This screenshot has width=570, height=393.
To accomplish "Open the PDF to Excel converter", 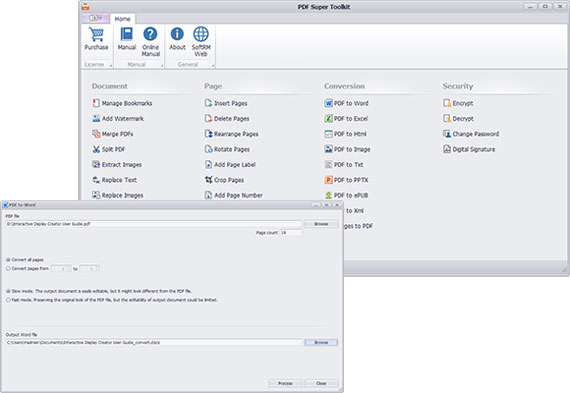I will (x=346, y=119).
